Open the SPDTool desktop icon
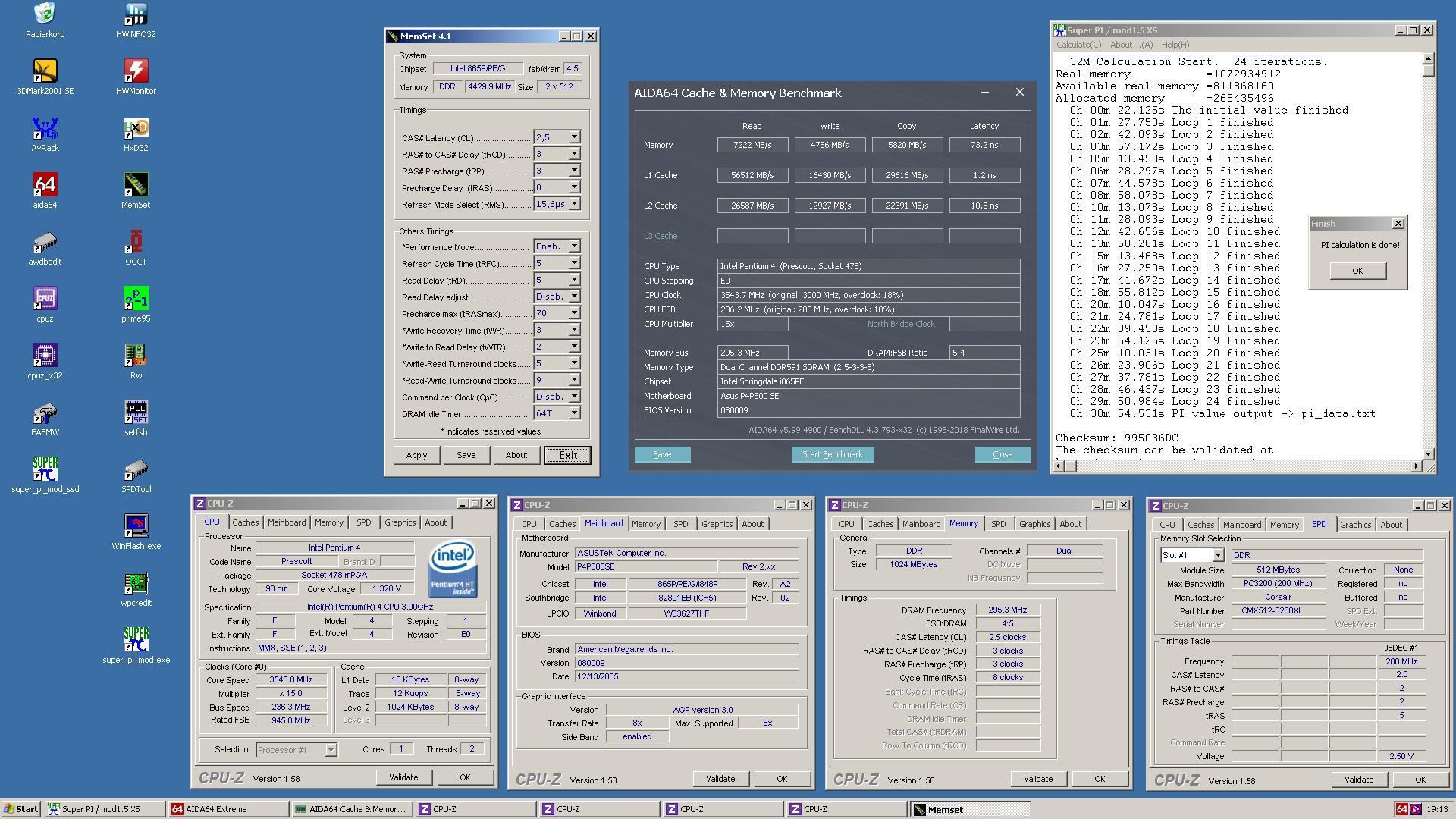The image size is (1456, 819). (136, 475)
